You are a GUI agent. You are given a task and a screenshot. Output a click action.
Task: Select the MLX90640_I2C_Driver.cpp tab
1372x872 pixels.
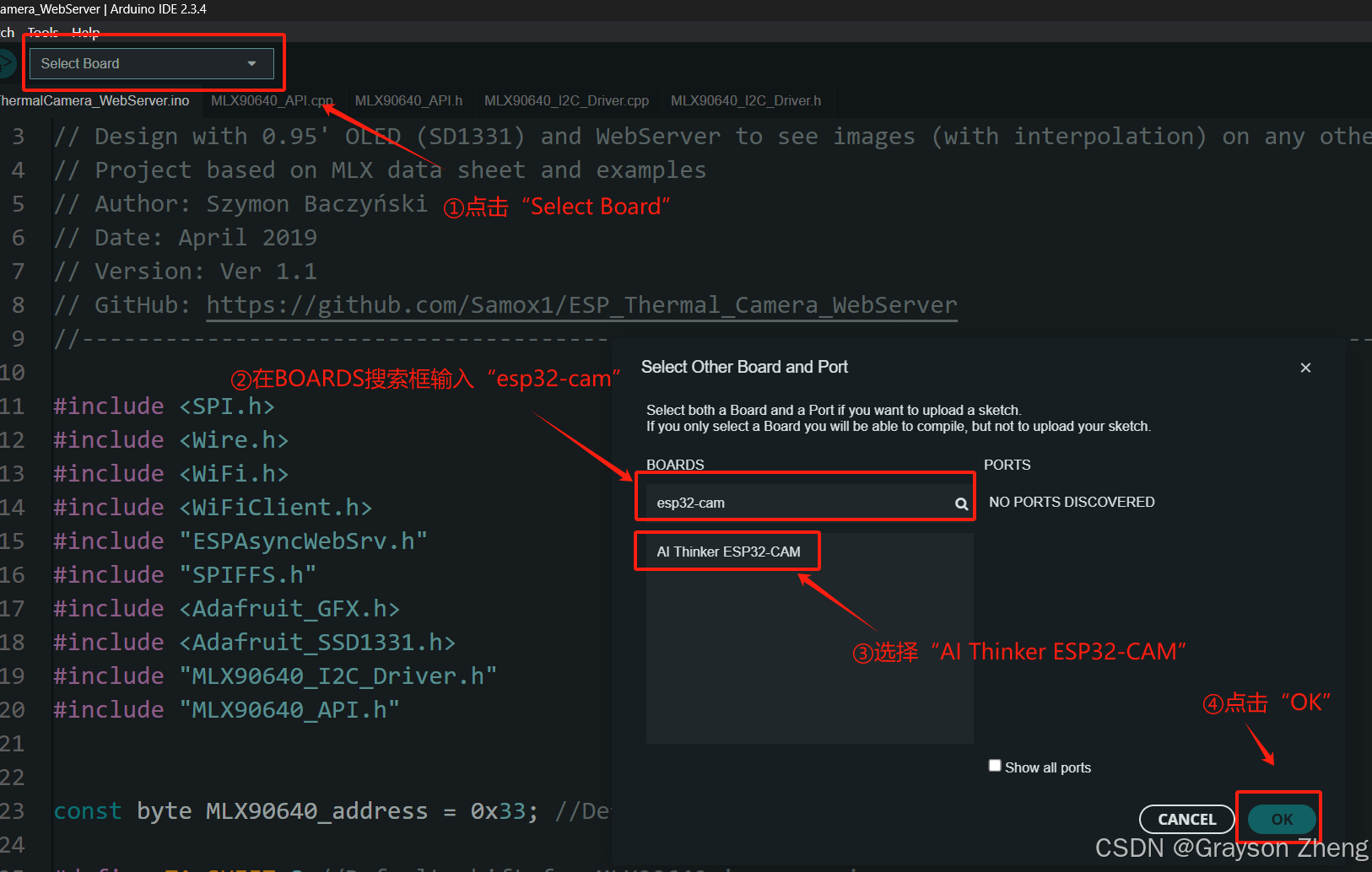point(566,101)
